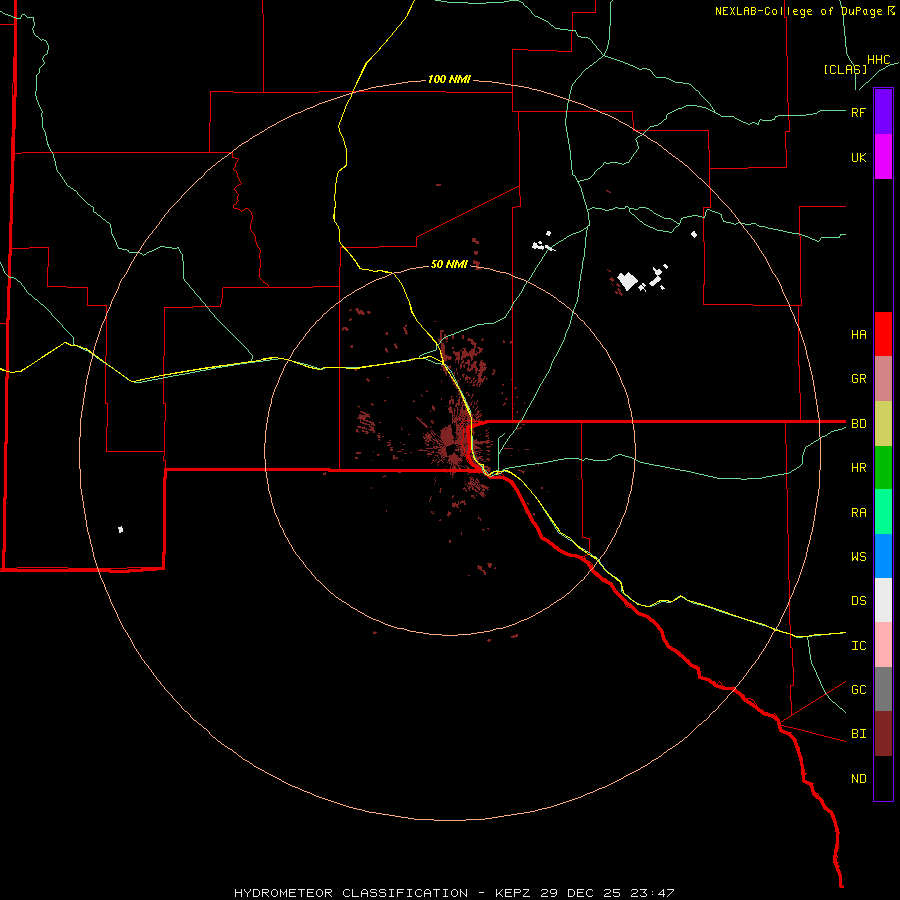Click the DS white legend swatch
This screenshot has height=900, width=900.
(x=883, y=600)
